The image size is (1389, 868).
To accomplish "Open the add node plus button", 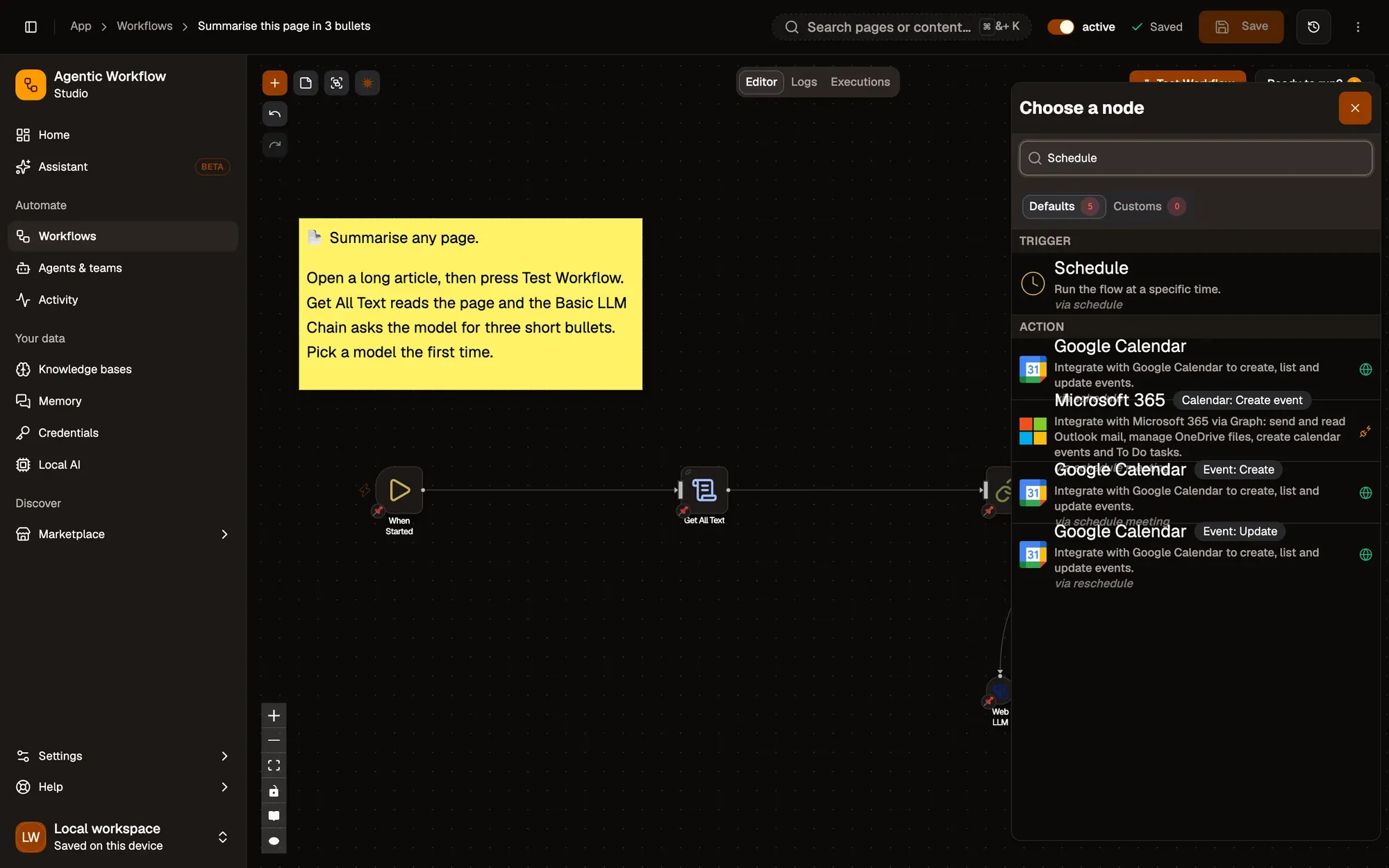I will pyautogui.click(x=274, y=83).
